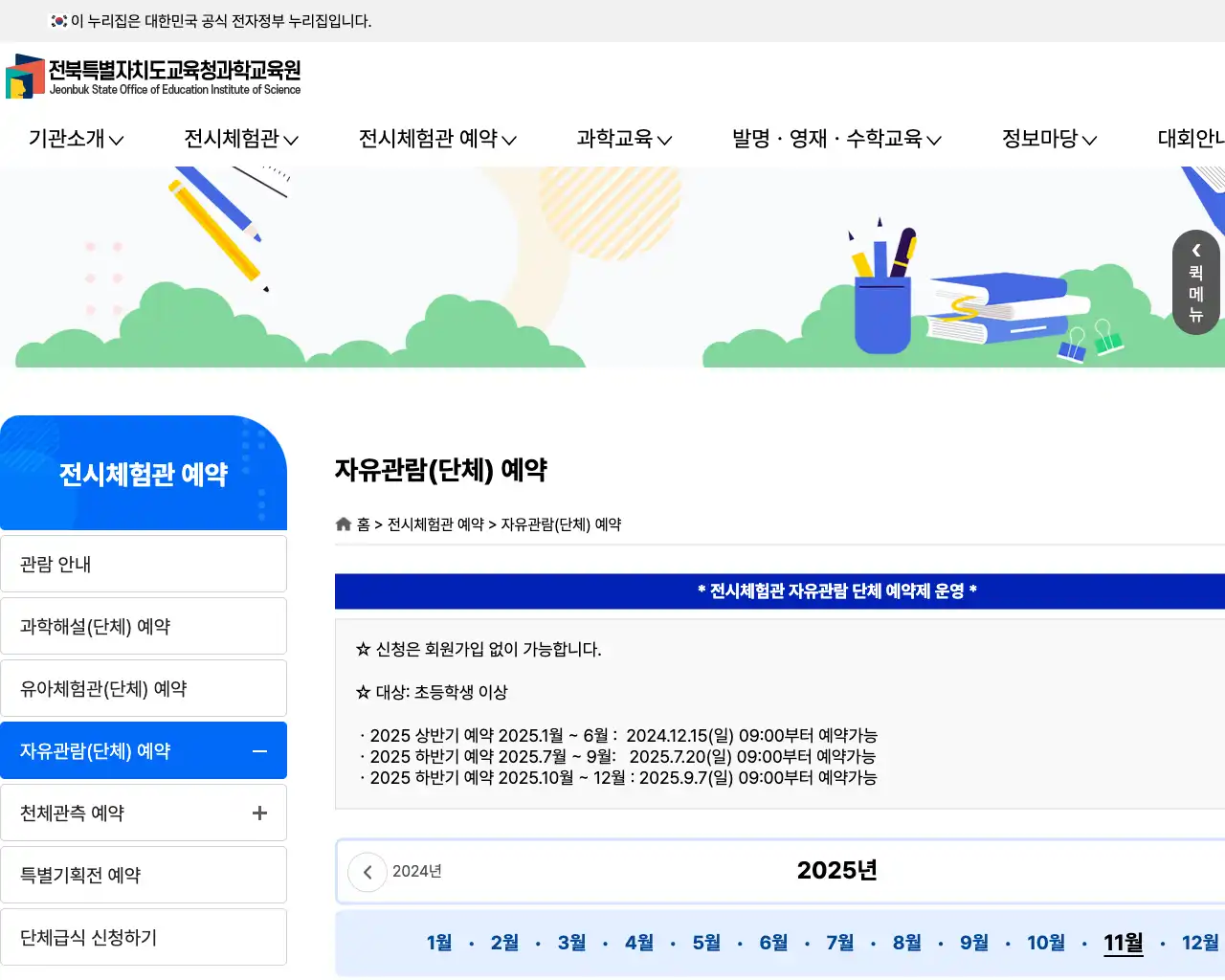Open the 전시체험관 navigation dropdown

pos(239,139)
